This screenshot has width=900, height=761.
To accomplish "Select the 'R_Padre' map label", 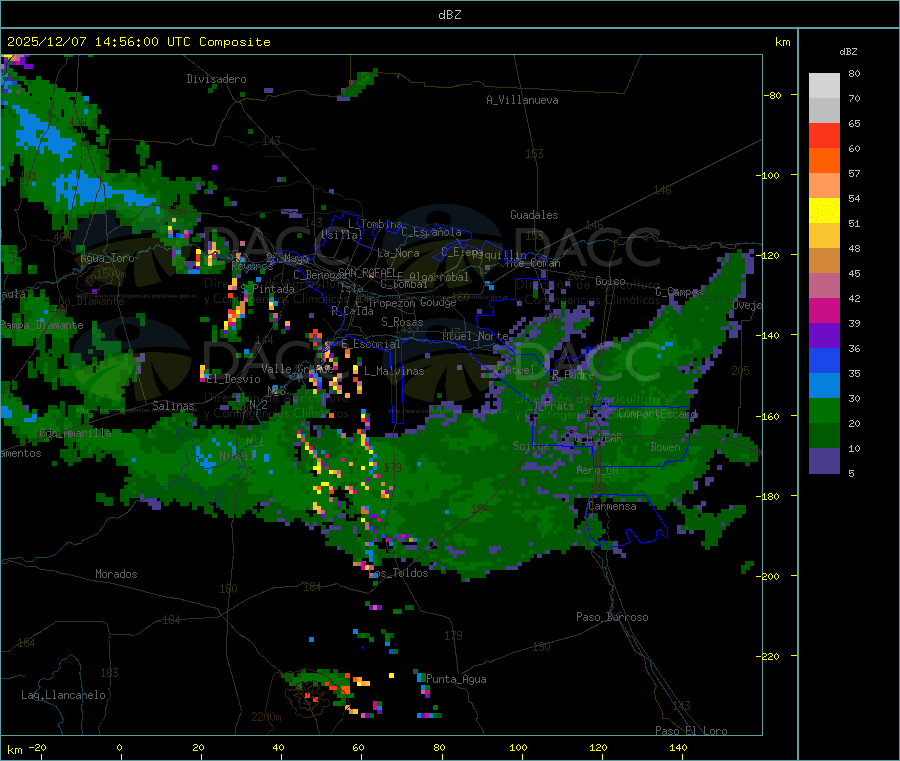I will (573, 375).
